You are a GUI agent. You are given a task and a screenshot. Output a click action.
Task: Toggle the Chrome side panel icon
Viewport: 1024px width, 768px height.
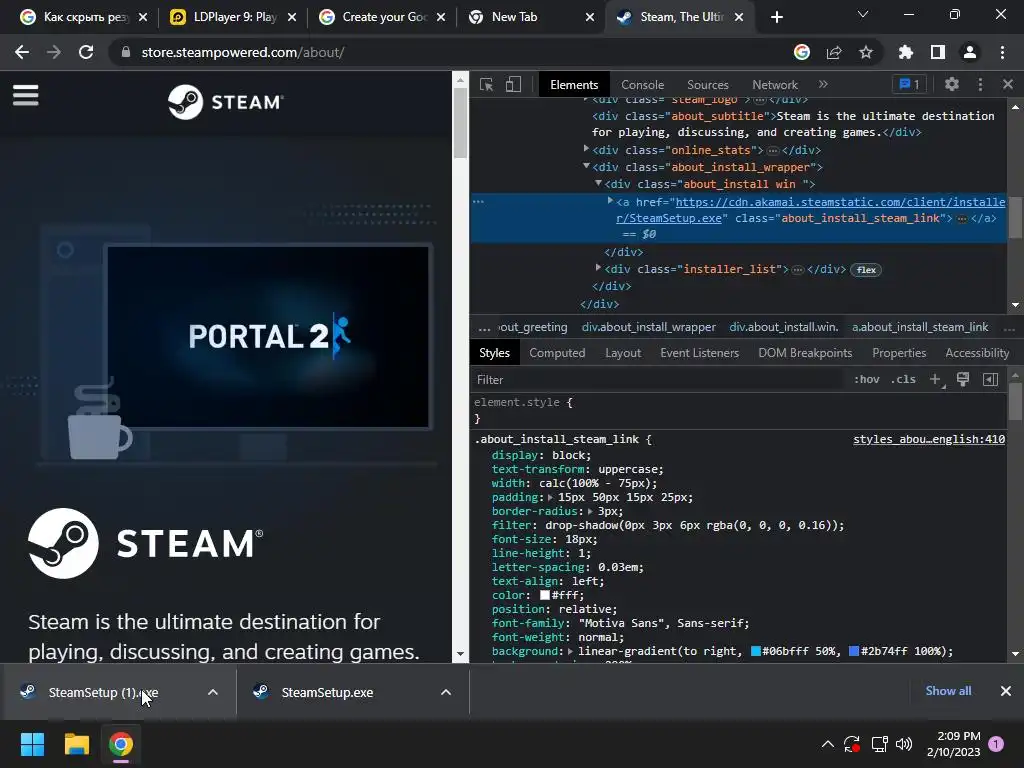pyautogui.click(x=938, y=52)
